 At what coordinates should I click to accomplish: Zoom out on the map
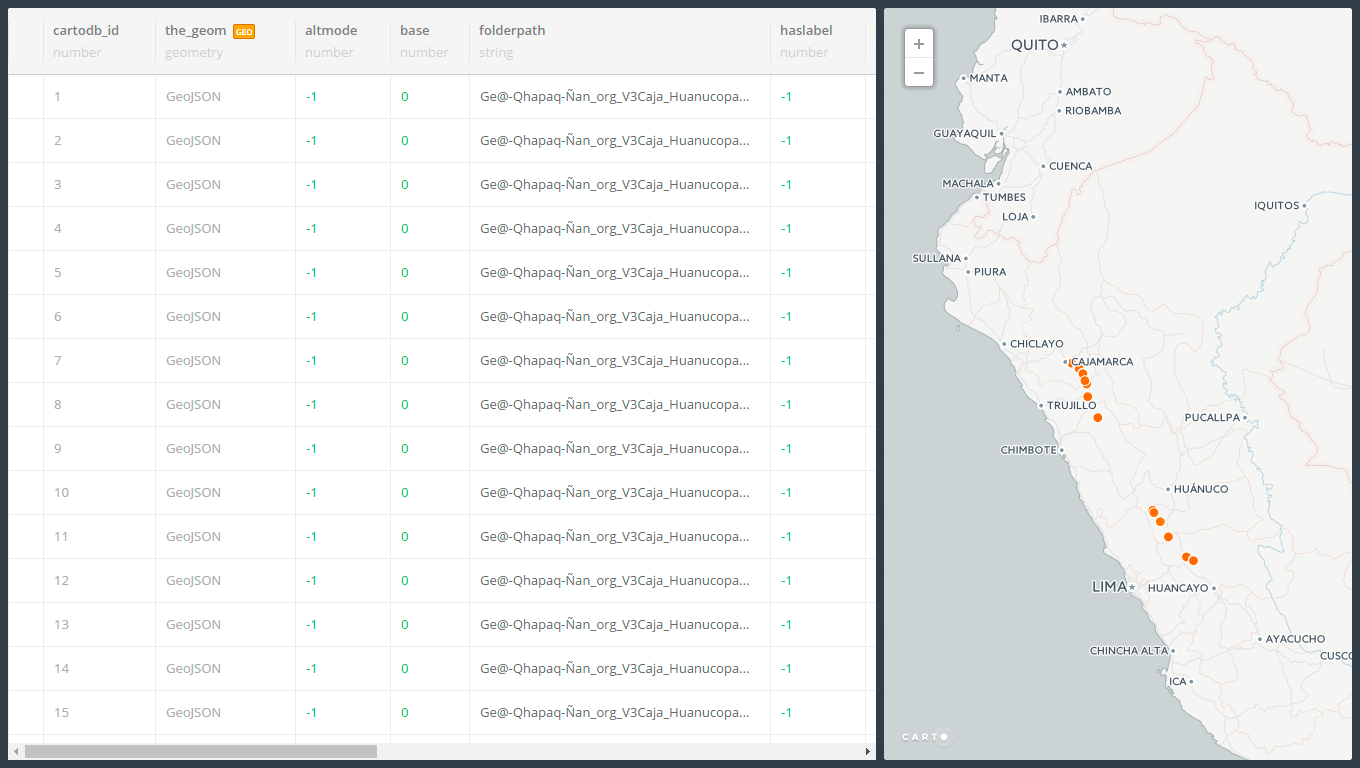point(918,72)
